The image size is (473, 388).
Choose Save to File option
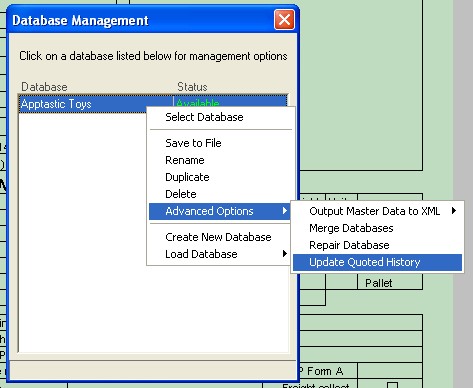tap(221, 143)
